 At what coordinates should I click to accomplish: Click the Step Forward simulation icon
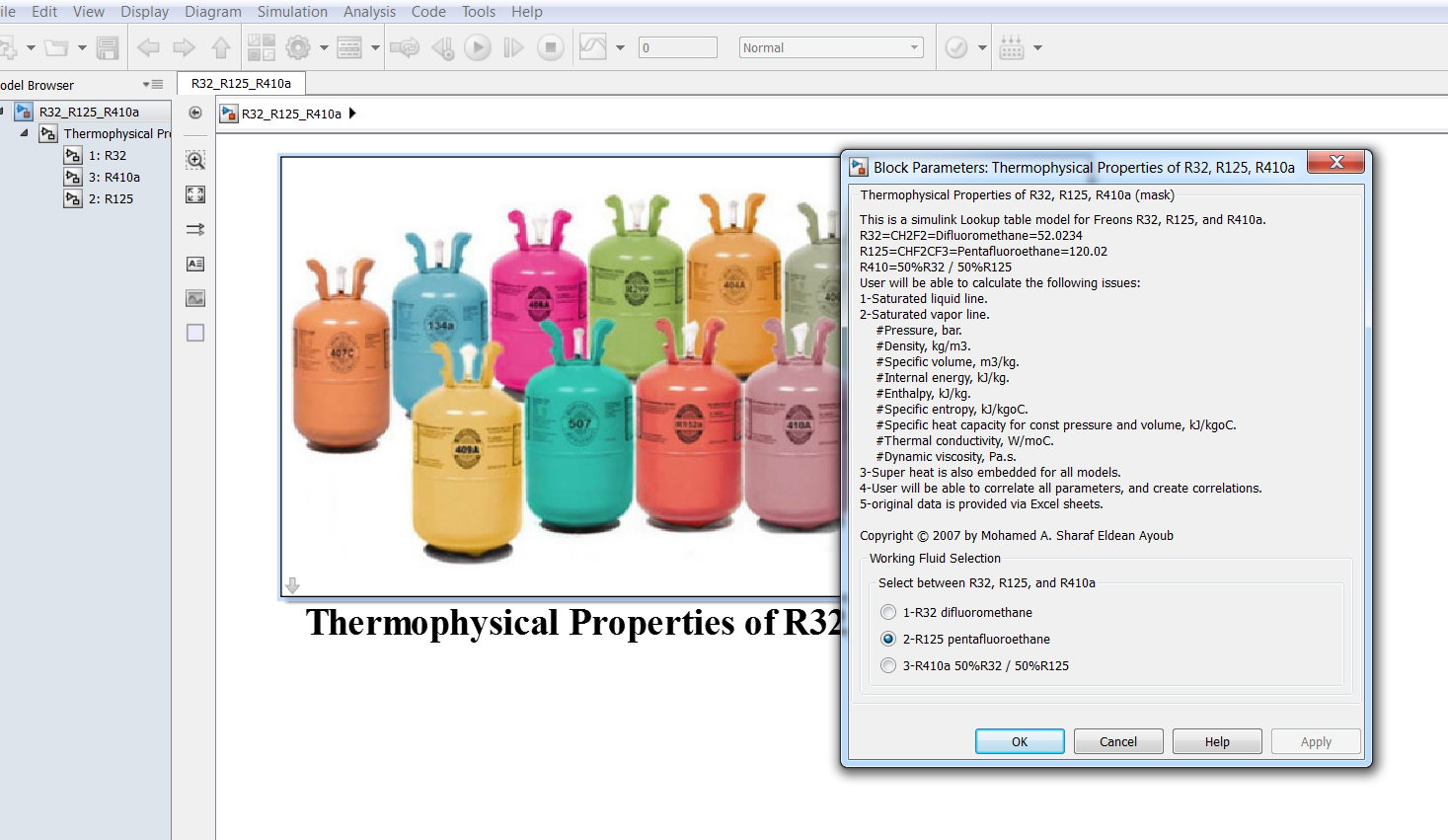tap(512, 46)
